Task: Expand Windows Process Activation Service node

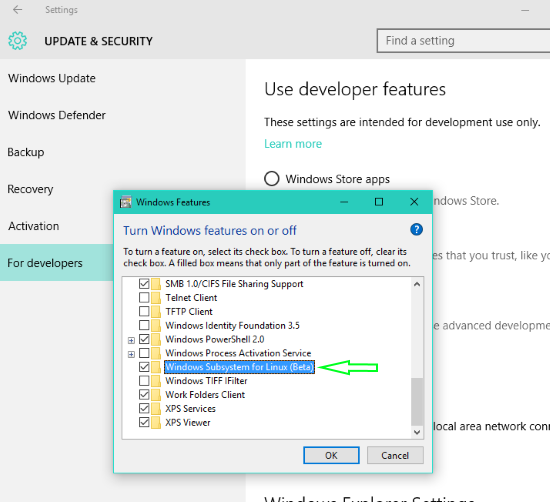Action: point(131,354)
